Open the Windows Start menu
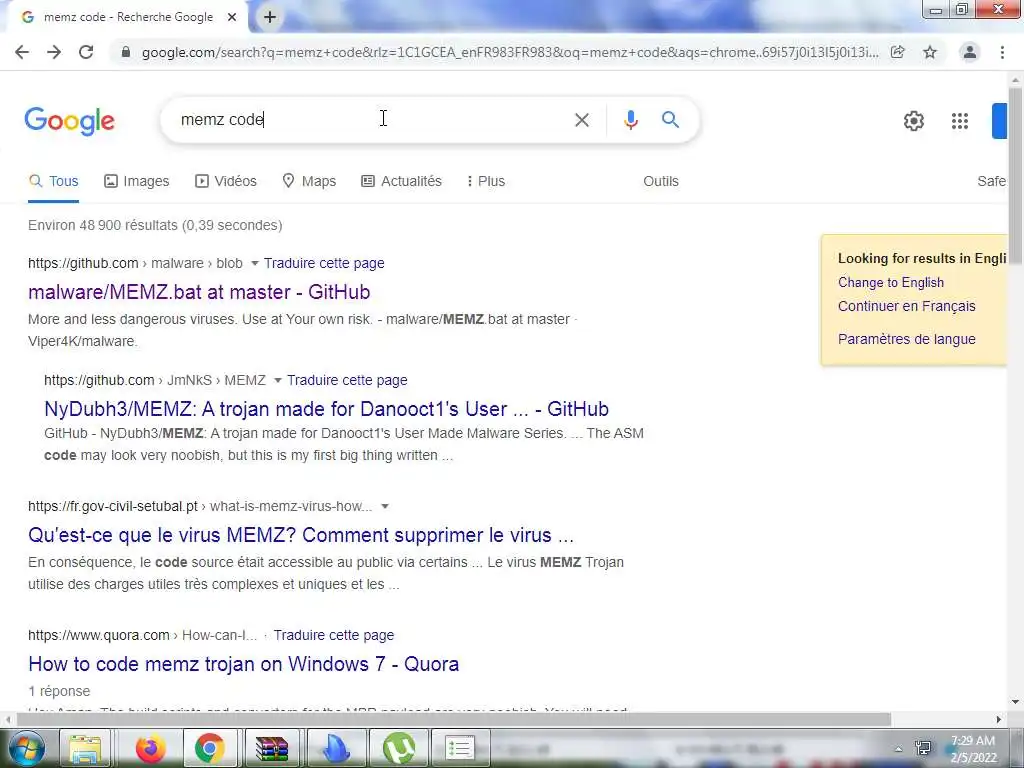This screenshot has height=768, width=1024. (26, 748)
